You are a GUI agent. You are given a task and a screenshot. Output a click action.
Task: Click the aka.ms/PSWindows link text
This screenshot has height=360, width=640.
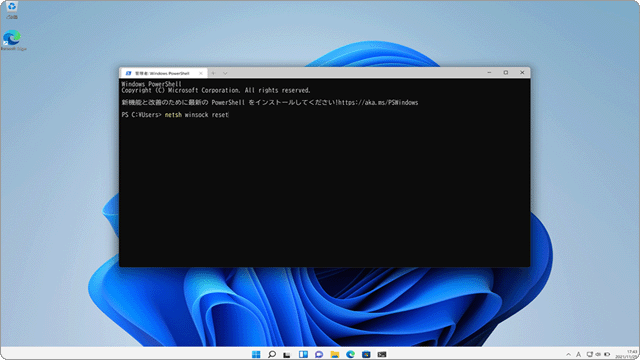click(x=378, y=102)
